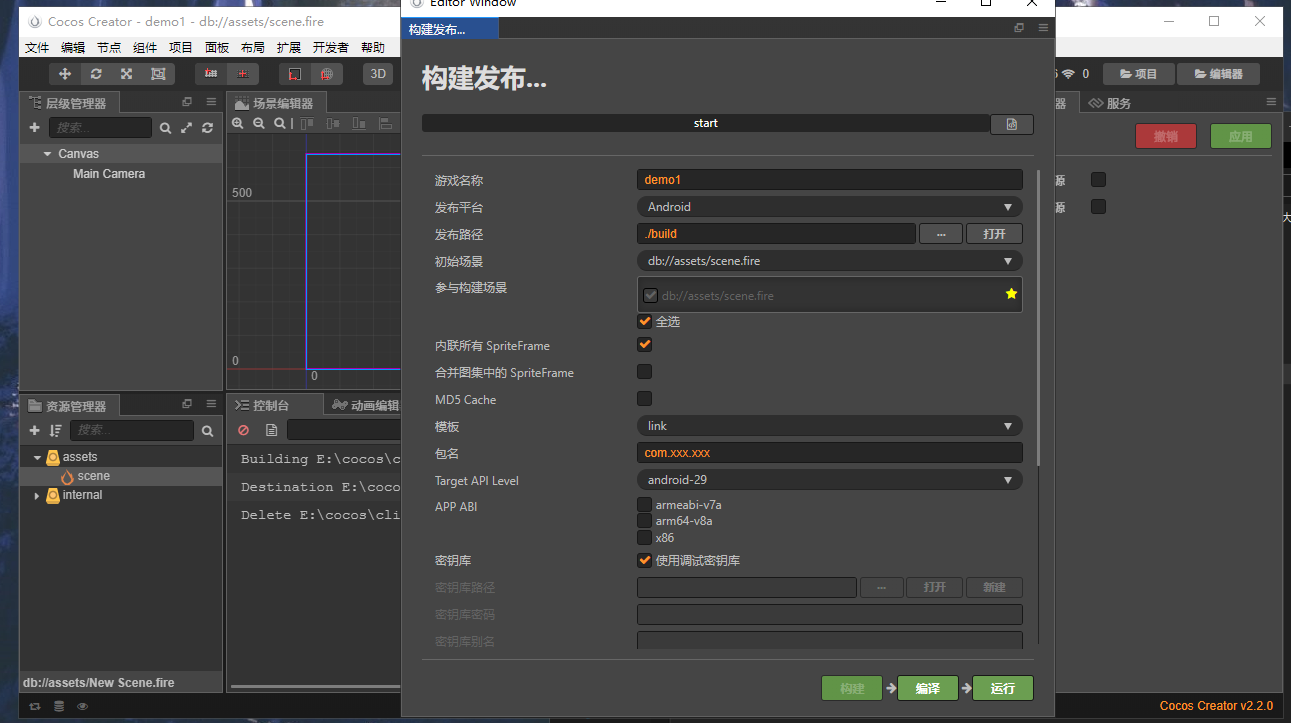This screenshot has height=723, width=1291.
Task: Pop out the hierarchy panel
Action: [x=187, y=102]
